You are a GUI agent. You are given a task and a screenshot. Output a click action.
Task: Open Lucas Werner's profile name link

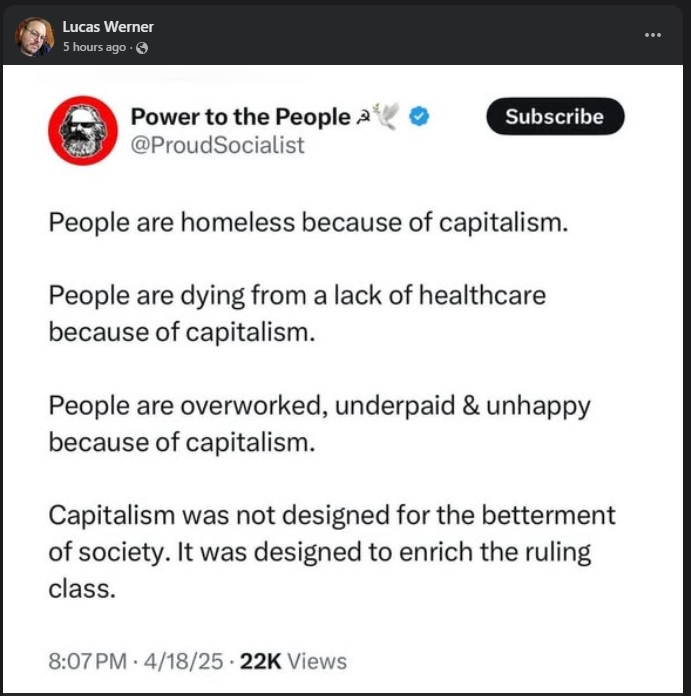(x=108, y=27)
